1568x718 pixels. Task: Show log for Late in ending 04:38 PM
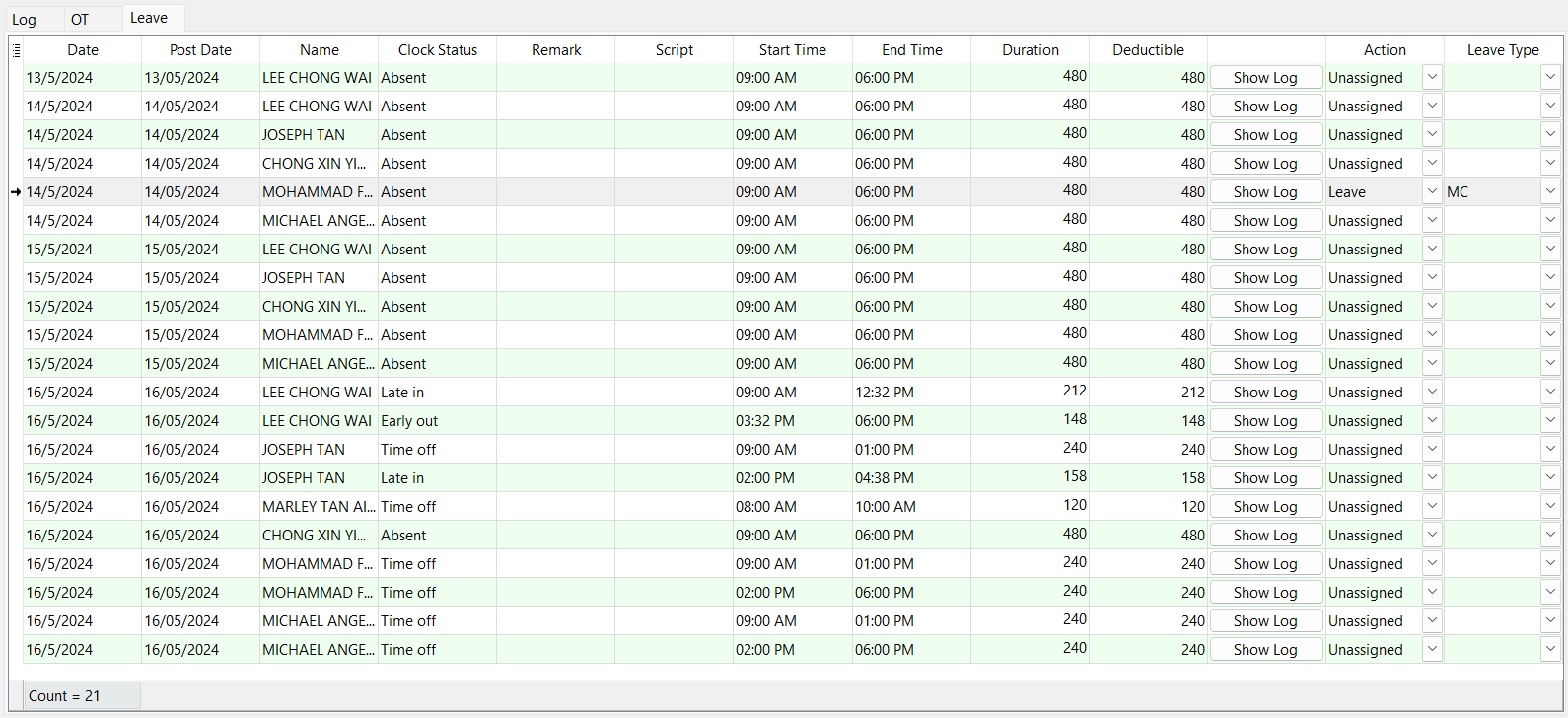click(x=1265, y=478)
